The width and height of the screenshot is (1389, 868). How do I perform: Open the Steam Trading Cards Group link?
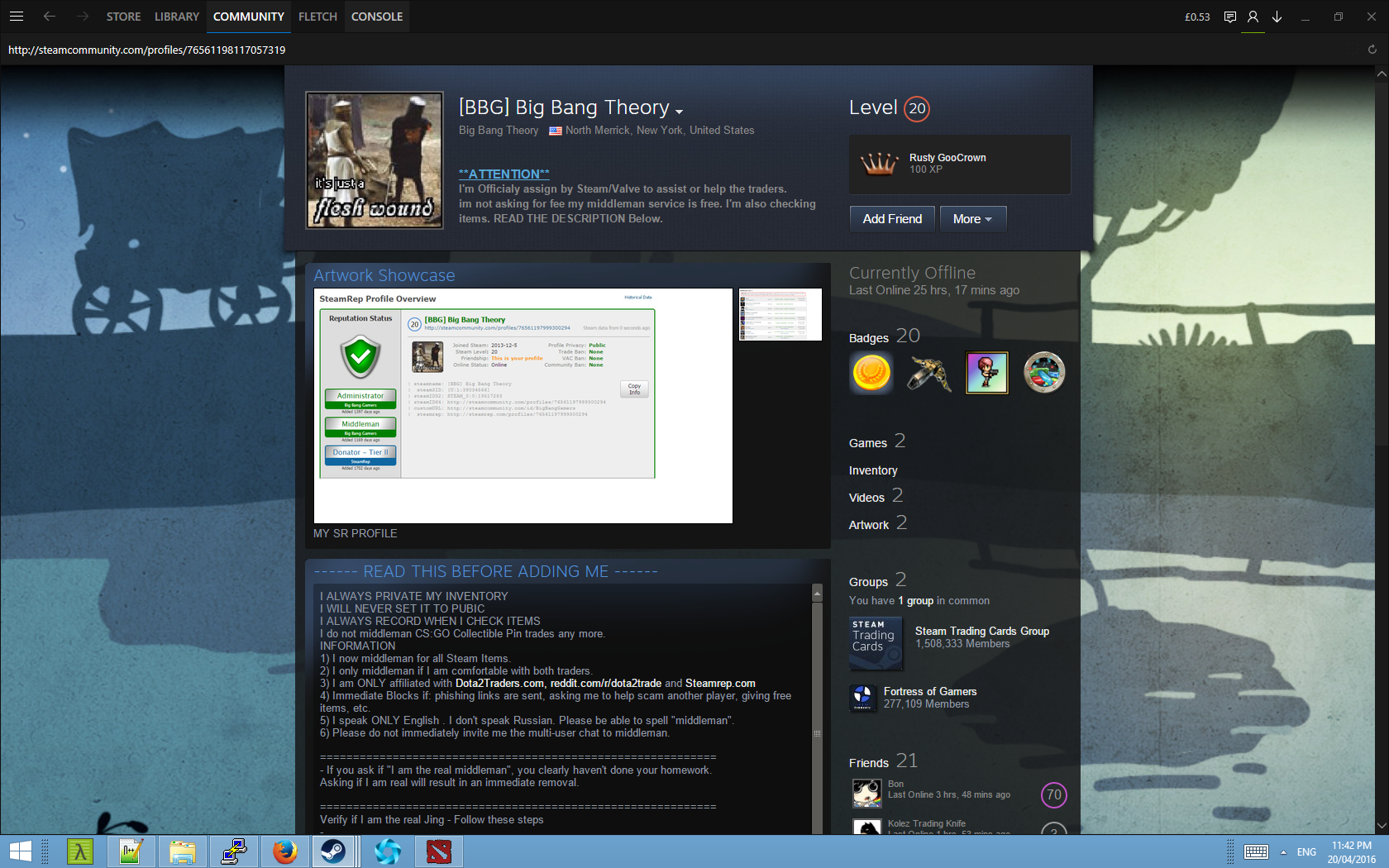(x=981, y=631)
